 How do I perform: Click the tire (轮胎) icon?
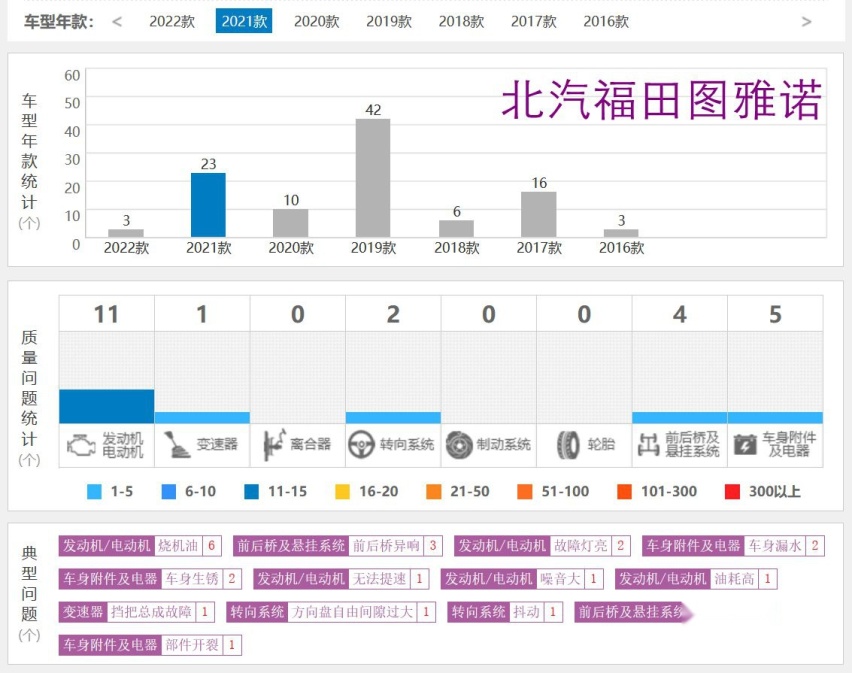pos(568,445)
